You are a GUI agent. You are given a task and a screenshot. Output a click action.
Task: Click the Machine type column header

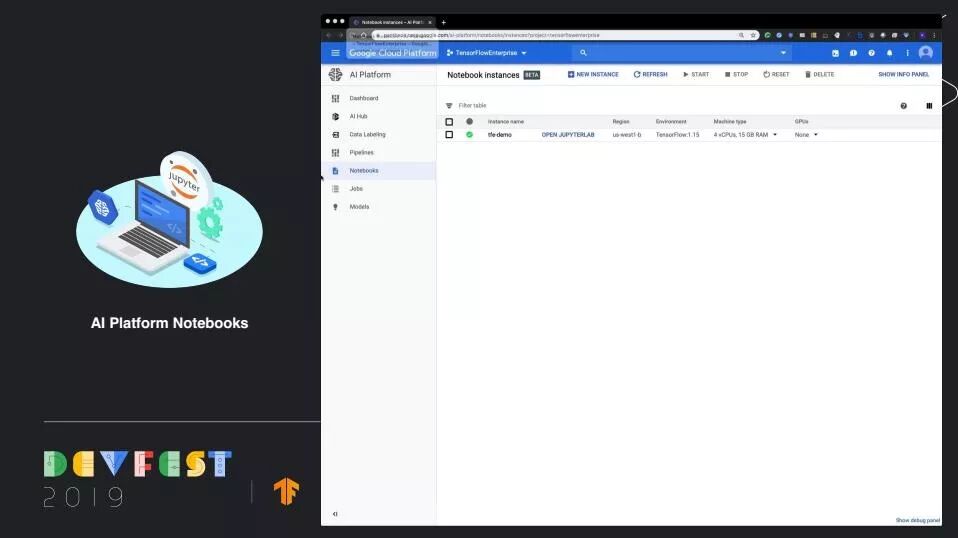click(x=729, y=122)
